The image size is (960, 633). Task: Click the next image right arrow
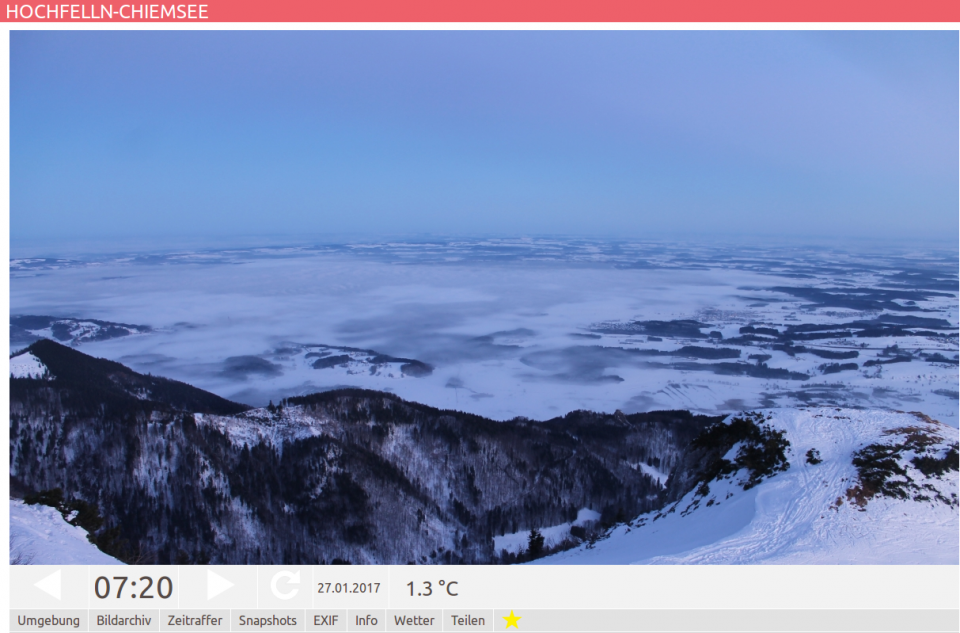pyautogui.click(x=220, y=586)
